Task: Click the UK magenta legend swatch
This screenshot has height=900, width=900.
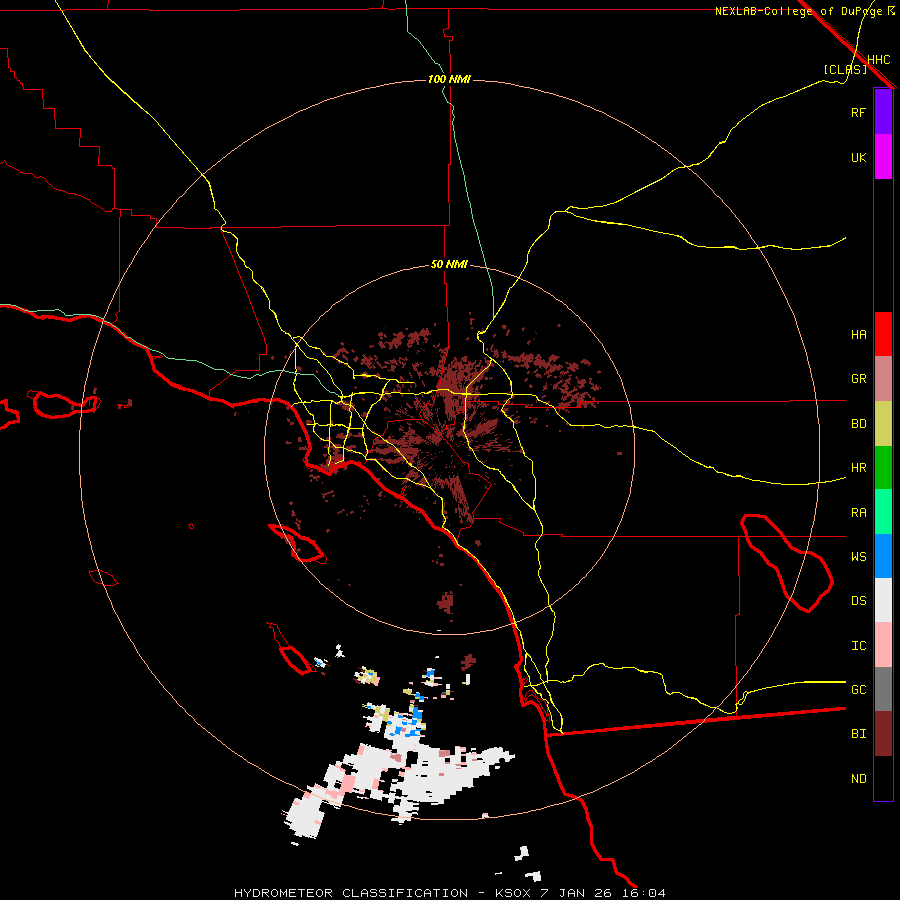Action: (883, 157)
